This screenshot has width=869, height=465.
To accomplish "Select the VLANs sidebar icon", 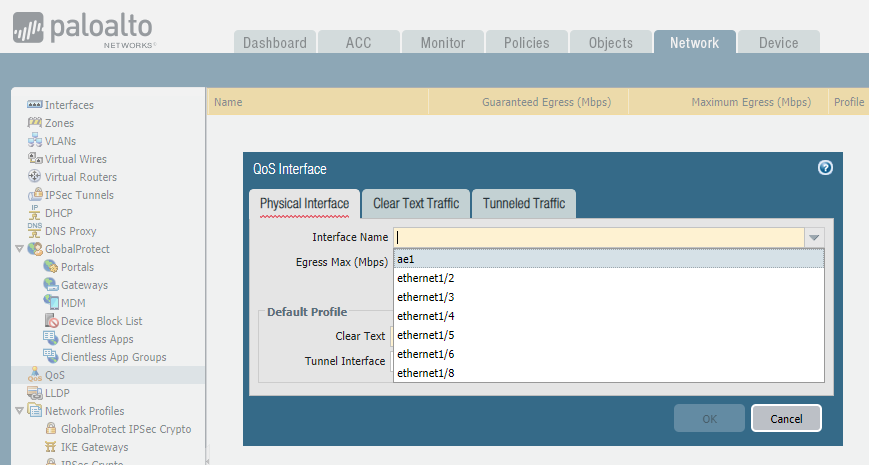I will coord(35,141).
